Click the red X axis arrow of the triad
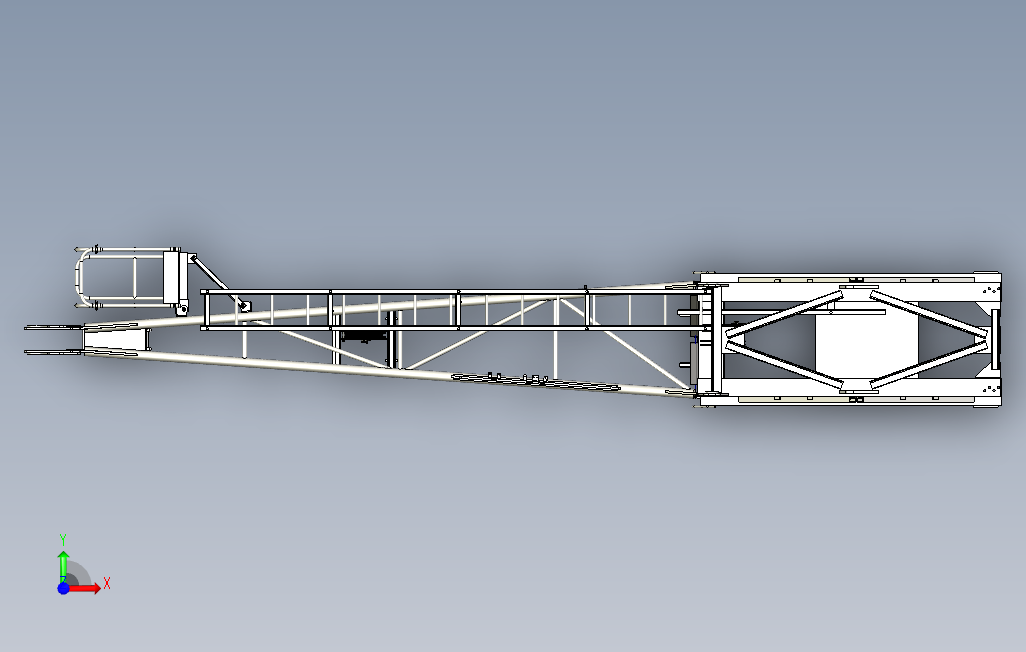The image size is (1026, 652). click(x=85, y=588)
